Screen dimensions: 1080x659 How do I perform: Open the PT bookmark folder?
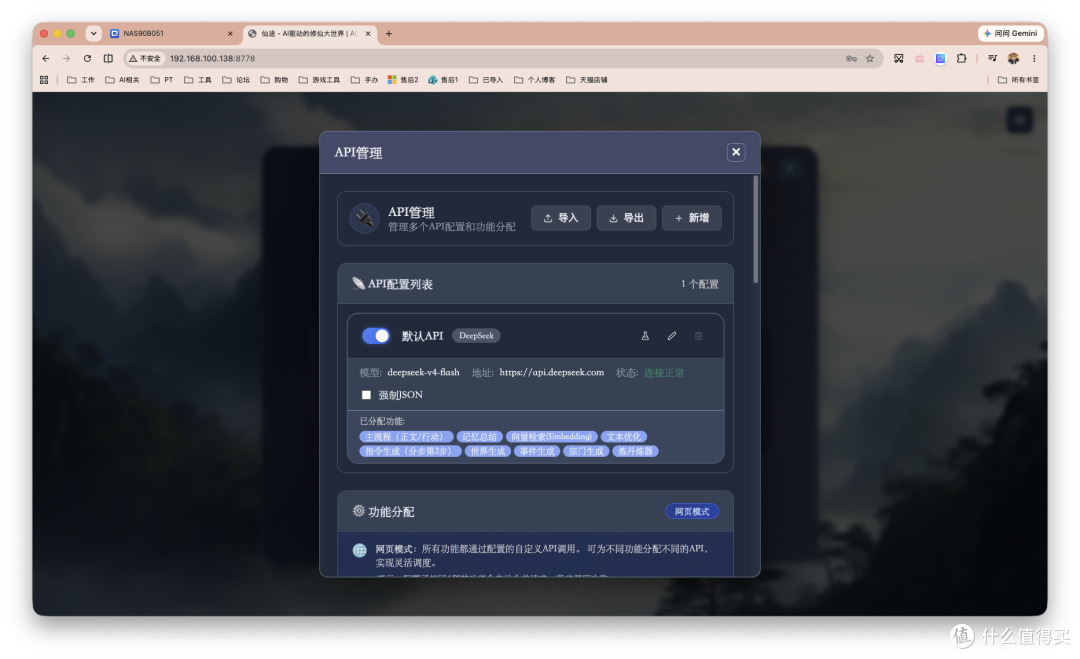pyautogui.click(x=162, y=80)
